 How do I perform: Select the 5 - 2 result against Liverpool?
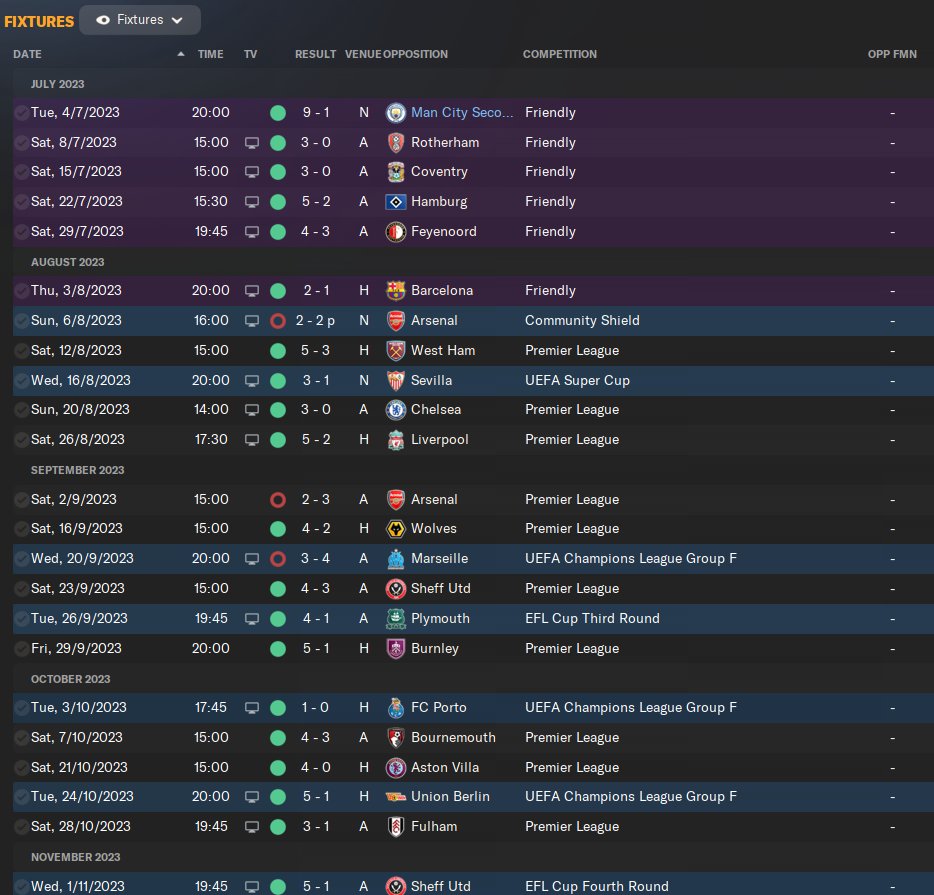point(316,439)
